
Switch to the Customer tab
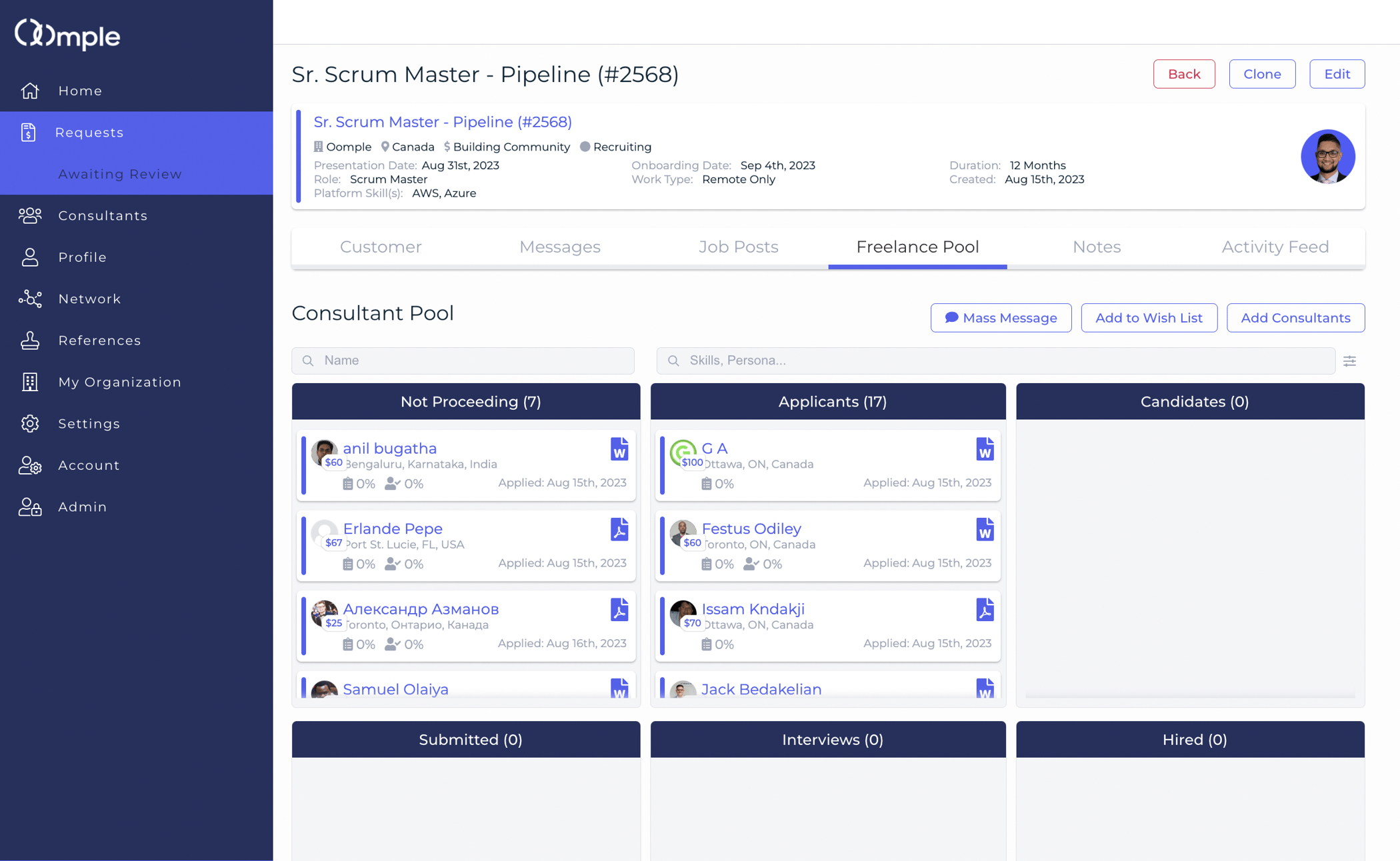point(380,246)
